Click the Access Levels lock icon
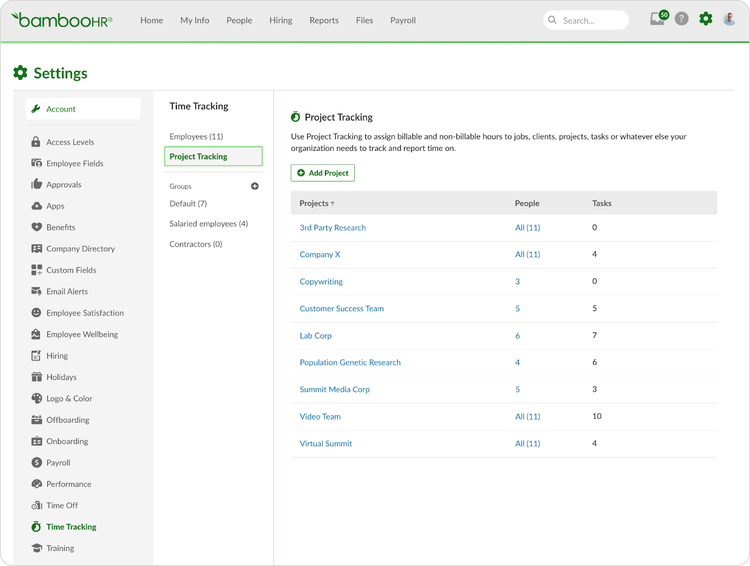 (x=36, y=142)
